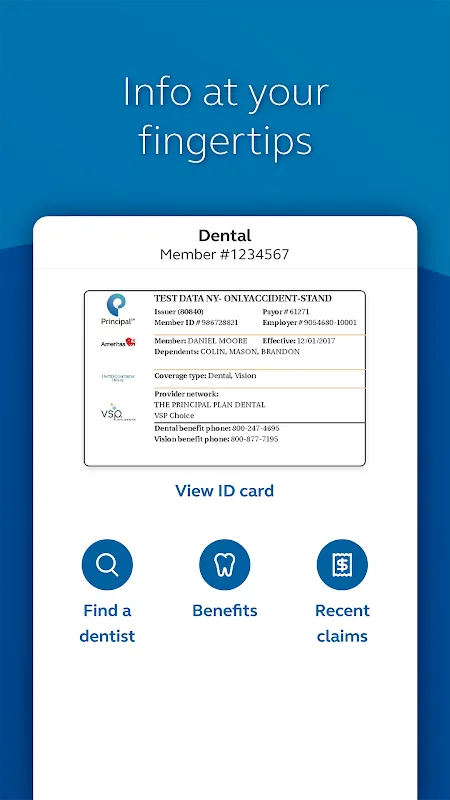Click the Dental benefit phone number
The width and height of the screenshot is (450, 800).
(x=256, y=428)
